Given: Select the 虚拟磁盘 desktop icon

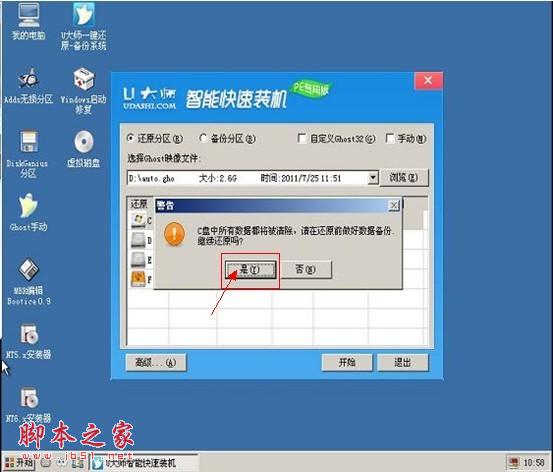Looking at the screenshot, I should (x=84, y=149).
